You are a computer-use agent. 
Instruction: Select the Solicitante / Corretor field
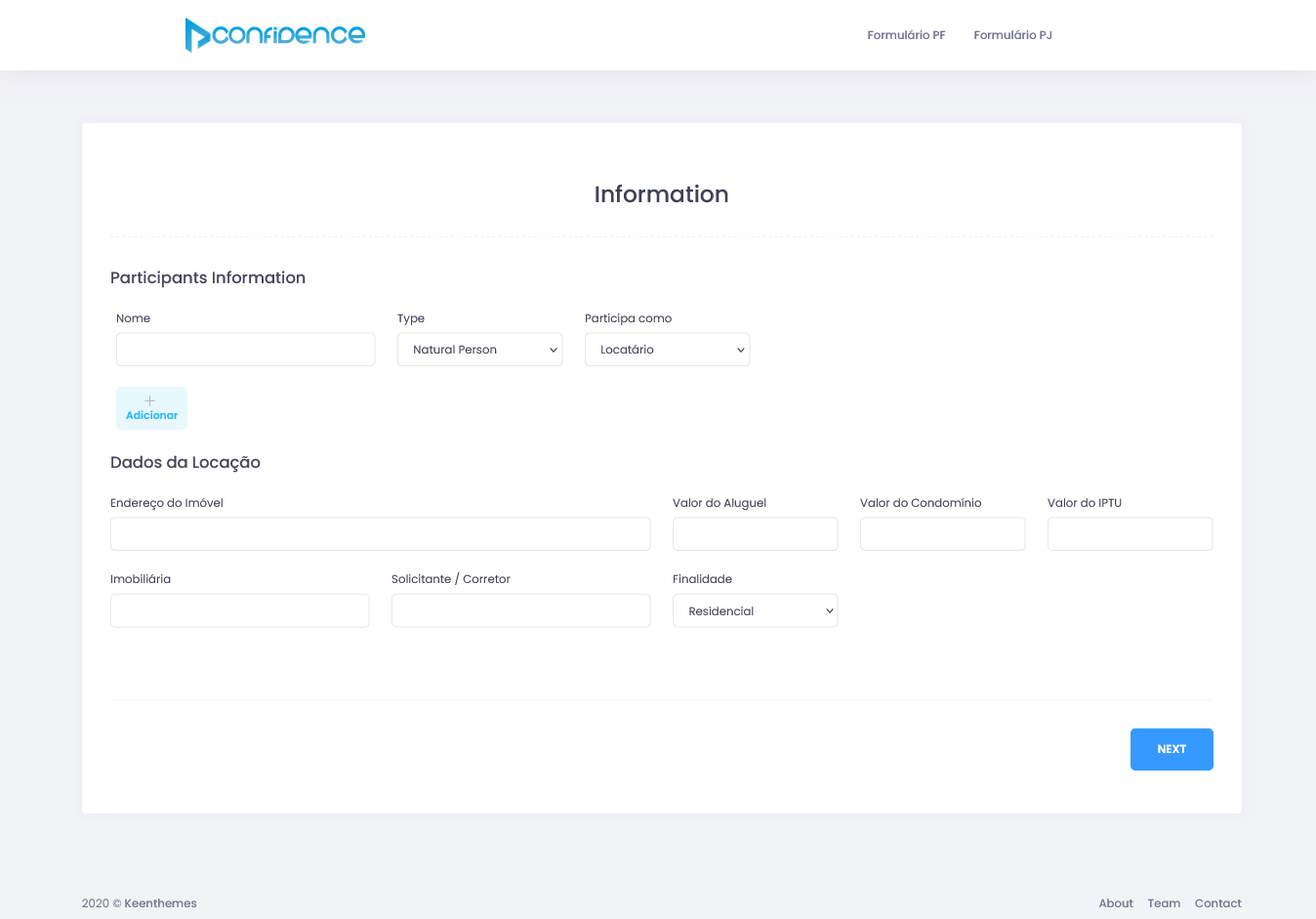tap(520, 610)
